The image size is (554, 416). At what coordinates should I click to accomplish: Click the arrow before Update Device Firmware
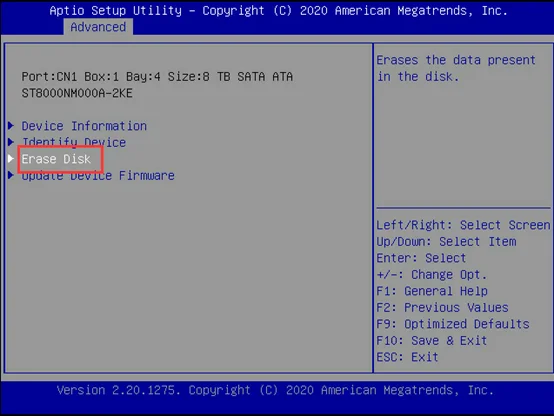pos(11,175)
